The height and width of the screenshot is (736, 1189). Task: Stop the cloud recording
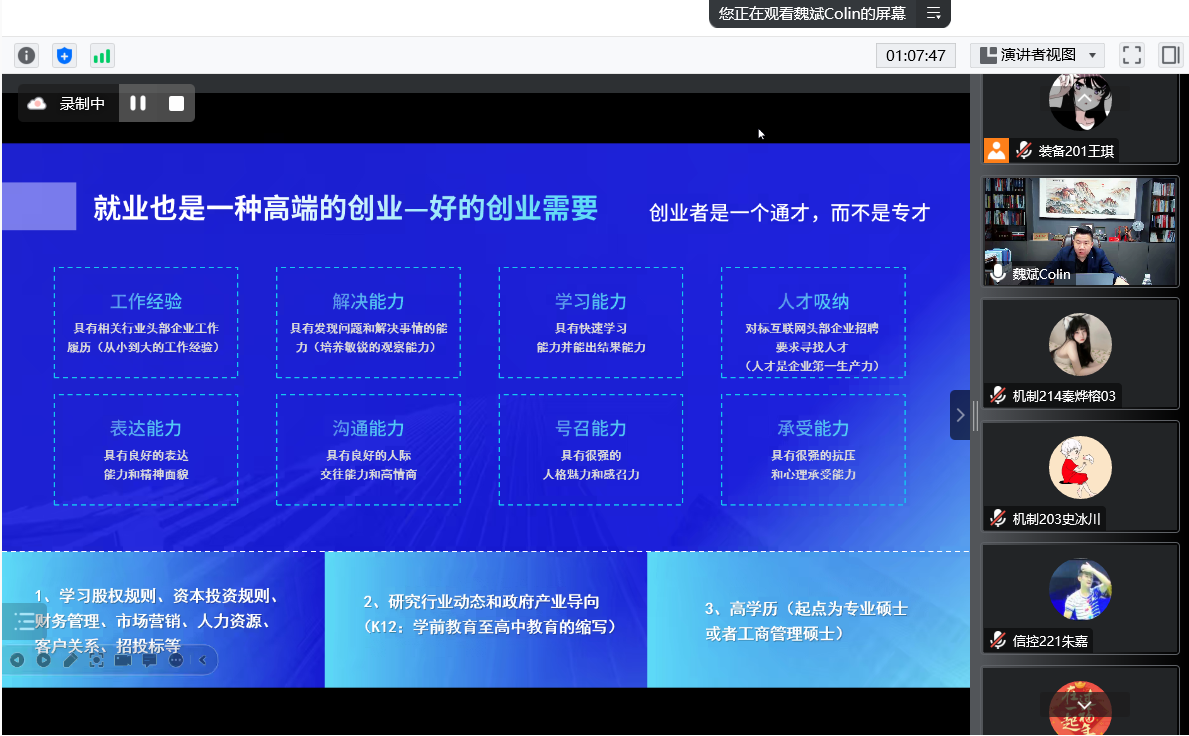pos(176,103)
